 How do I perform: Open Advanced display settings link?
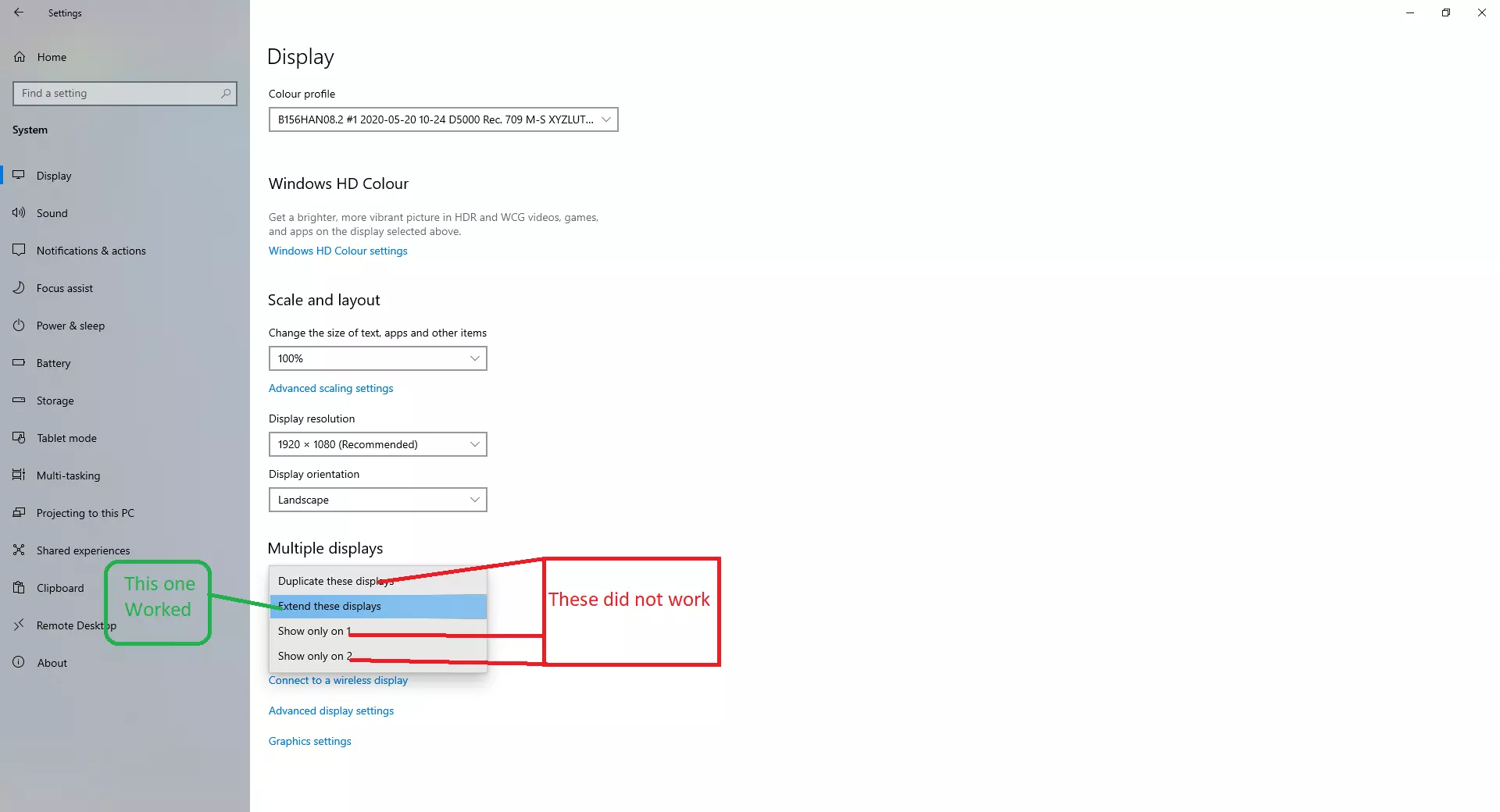331,710
